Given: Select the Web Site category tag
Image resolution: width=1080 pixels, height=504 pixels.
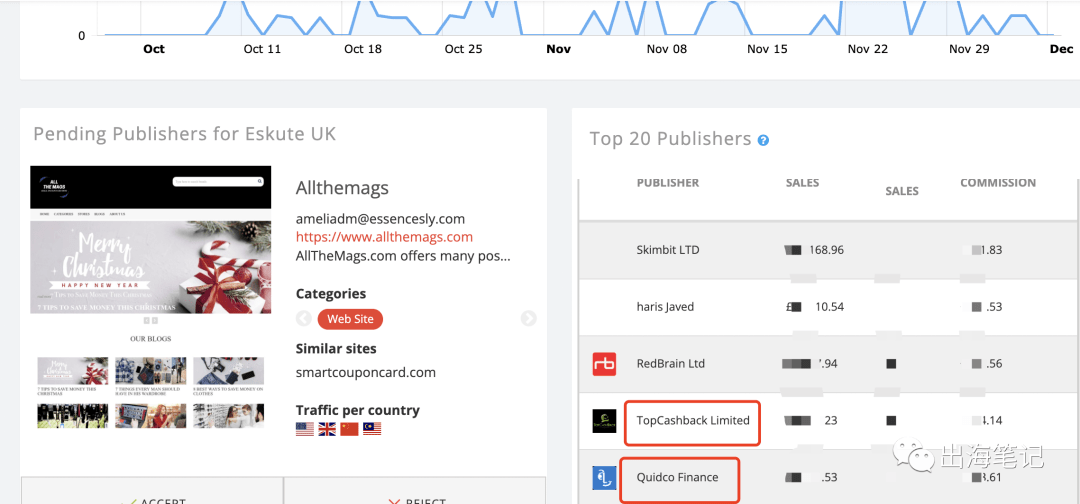Looking at the screenshot, I should click(350, 319).
